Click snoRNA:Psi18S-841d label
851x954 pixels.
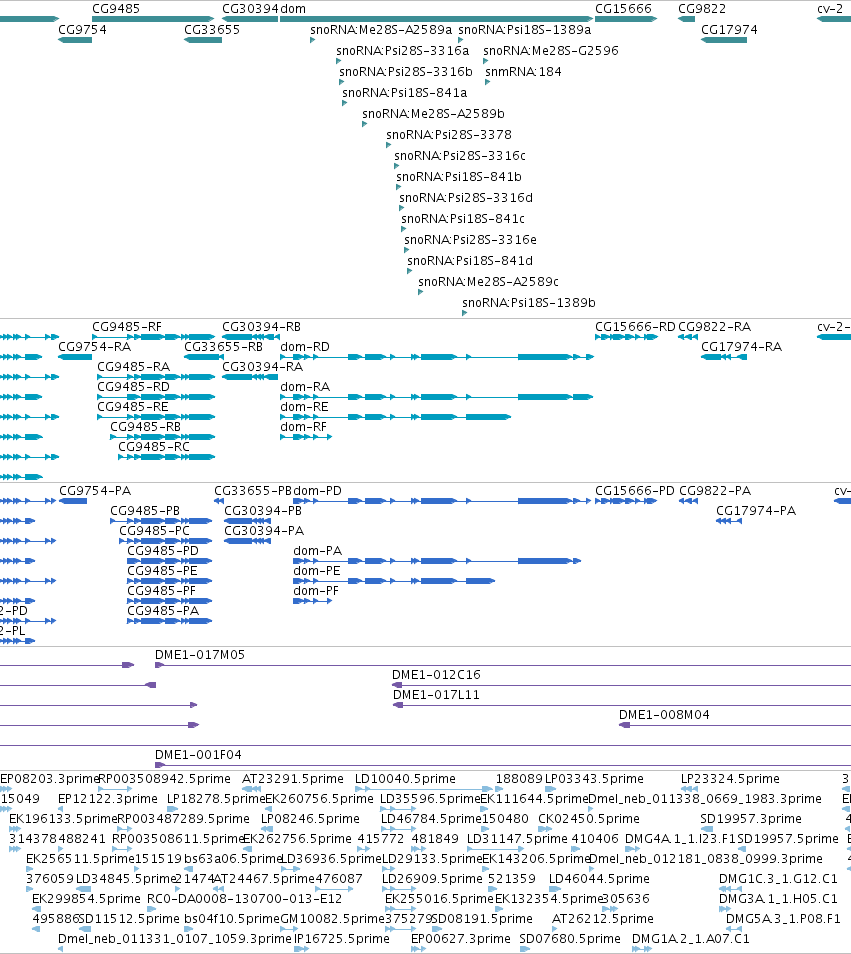click(470, 260)
